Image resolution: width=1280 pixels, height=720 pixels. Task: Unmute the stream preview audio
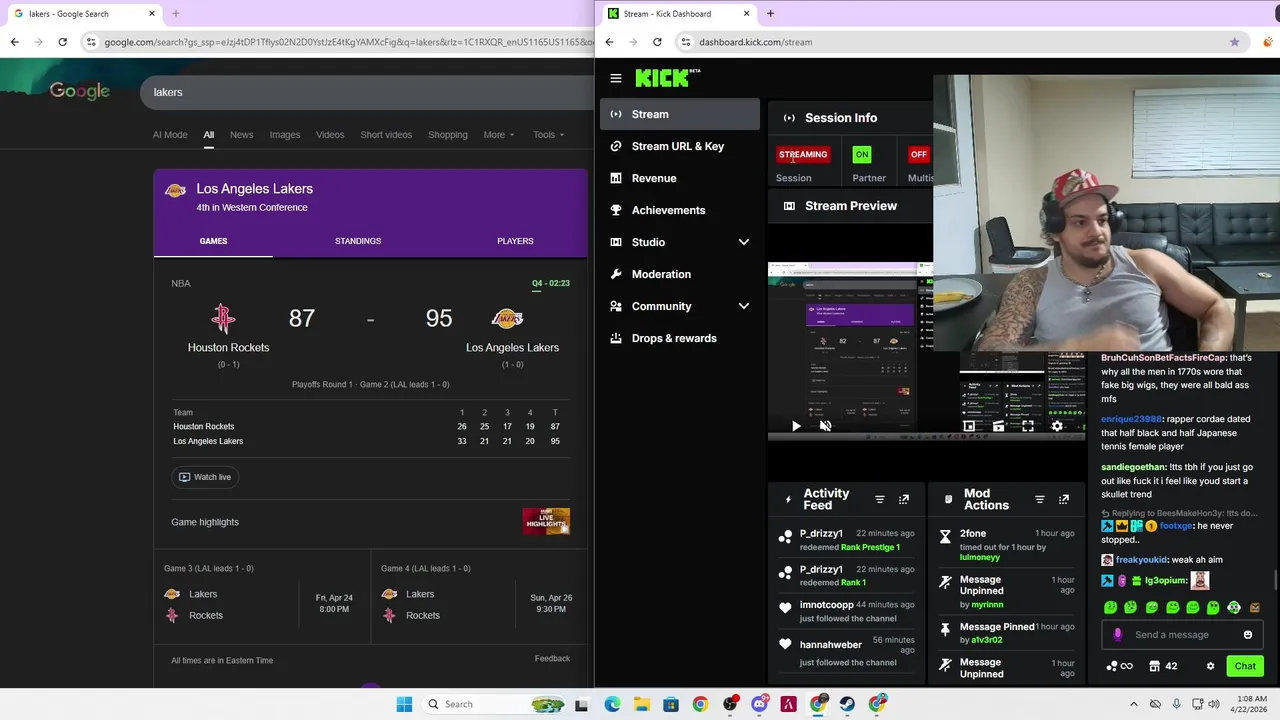(825, 426)
